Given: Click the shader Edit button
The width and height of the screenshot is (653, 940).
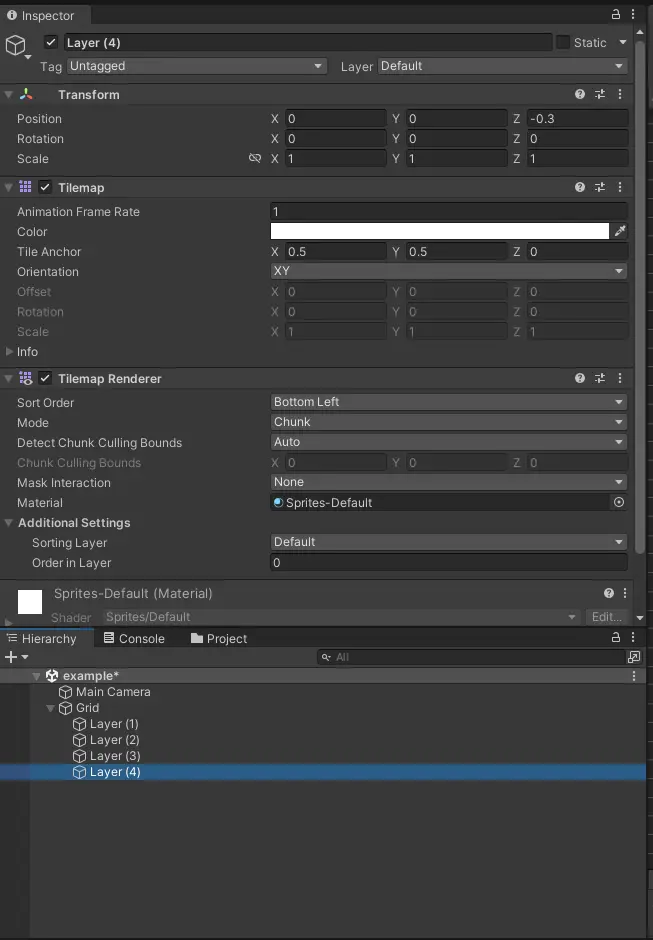Looking at the screenshot, I should click(x=606, y=617).
